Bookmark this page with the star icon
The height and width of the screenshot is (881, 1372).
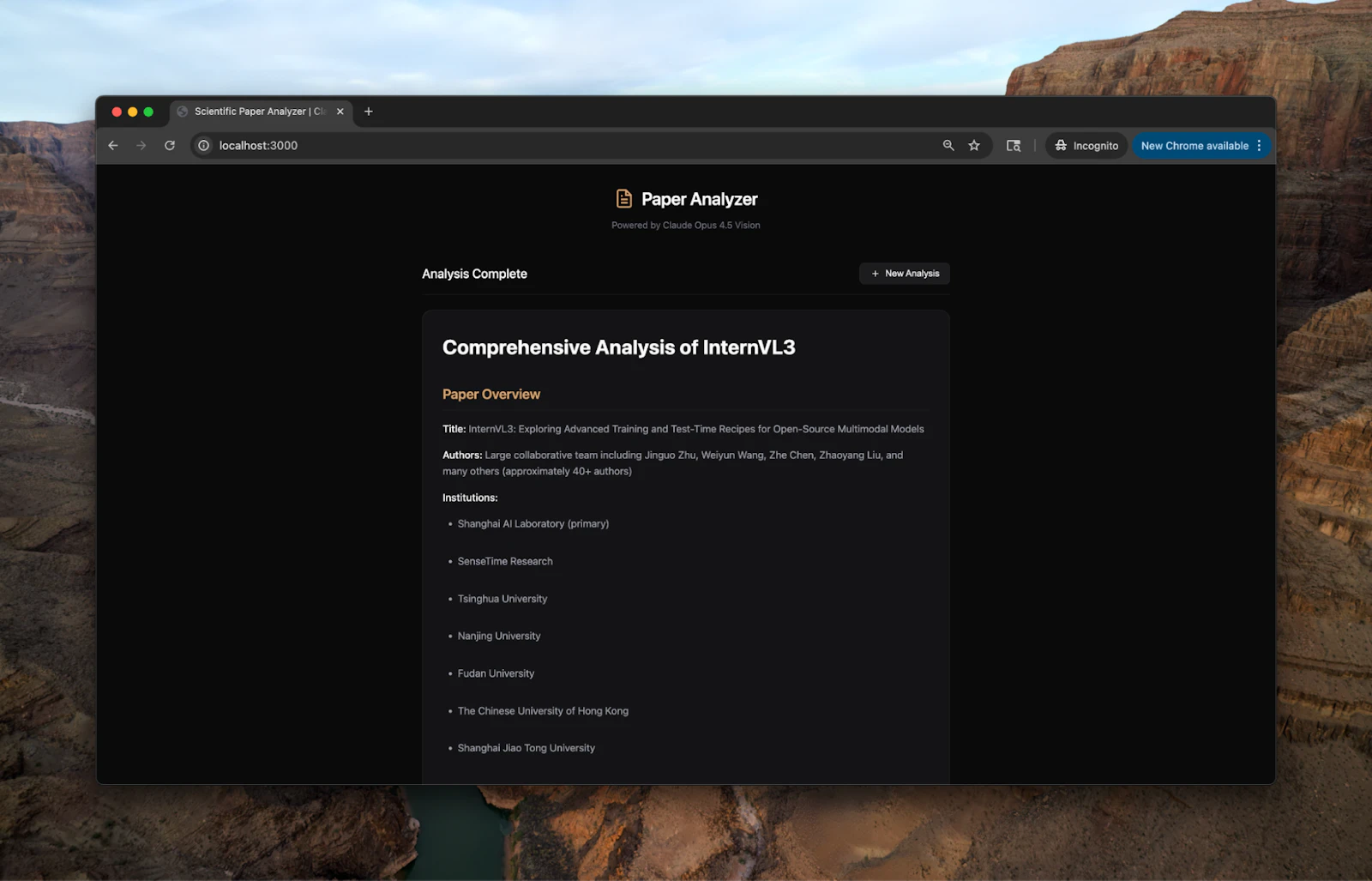click(x=974, y=146)
